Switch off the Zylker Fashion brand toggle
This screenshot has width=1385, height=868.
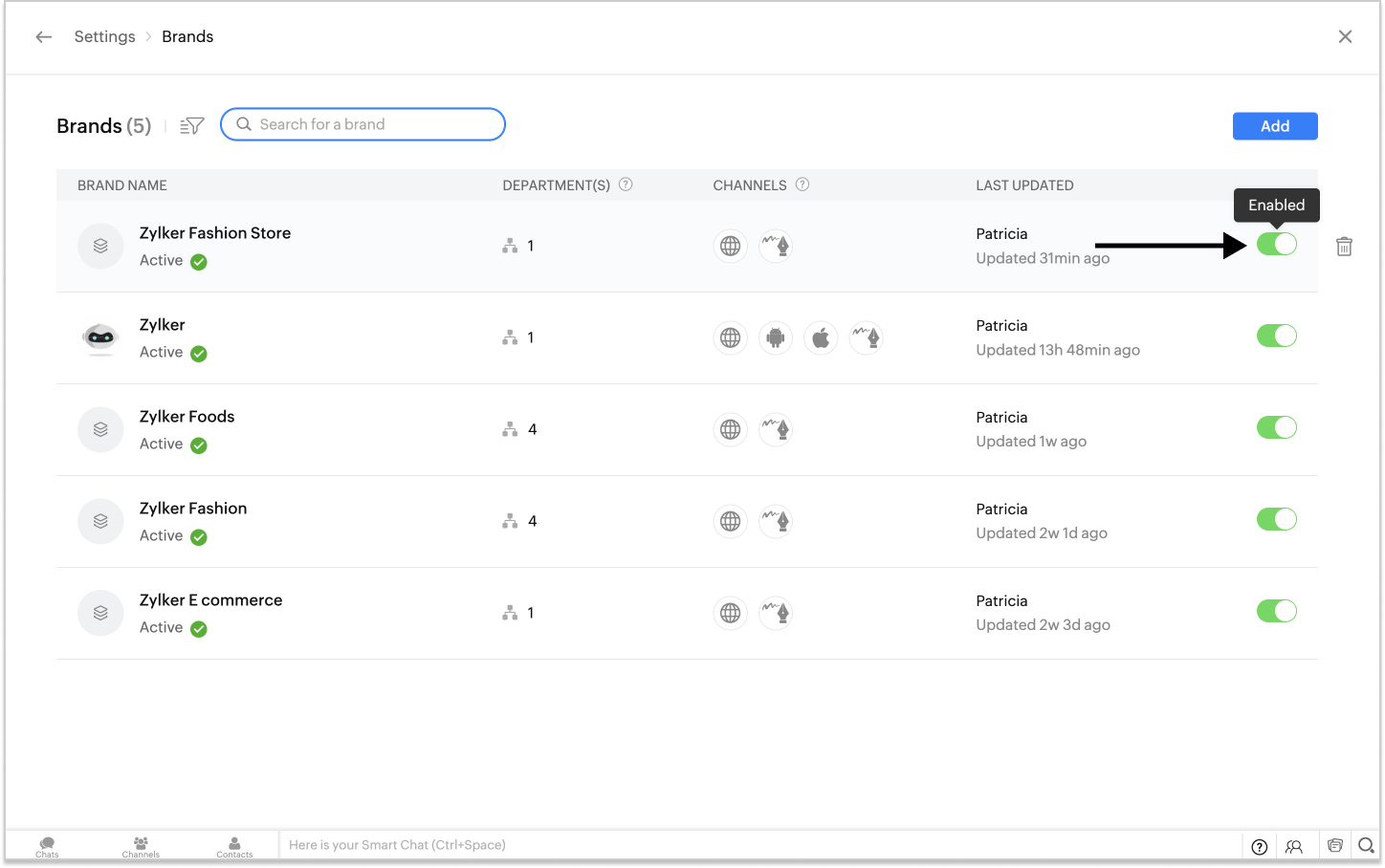(1276, 519)
